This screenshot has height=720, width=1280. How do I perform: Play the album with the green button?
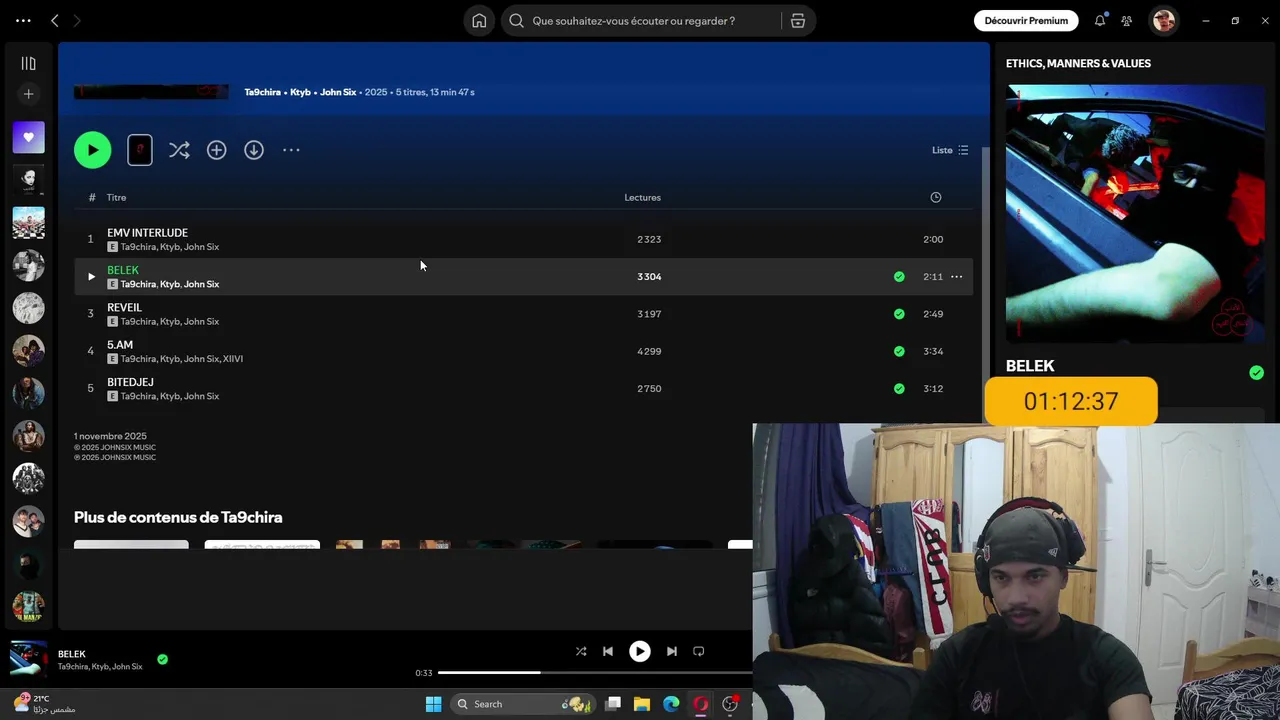[x=92, y=150]
